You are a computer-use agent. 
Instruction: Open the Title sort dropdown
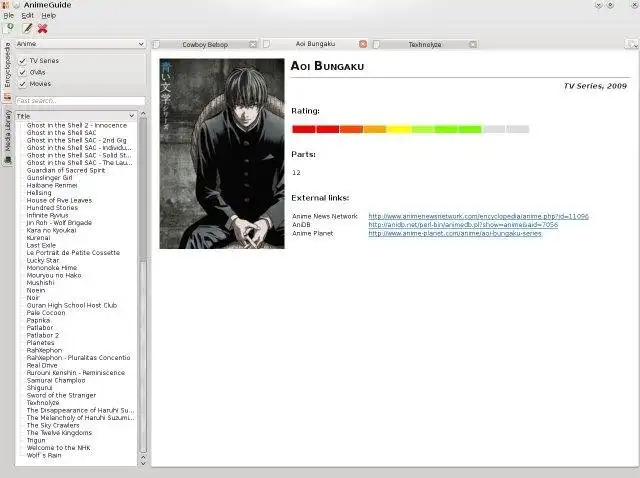coord(76,116)
